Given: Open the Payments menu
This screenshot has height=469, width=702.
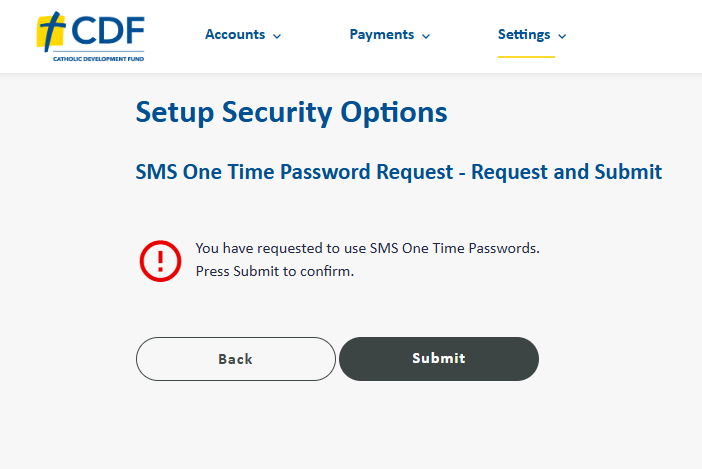Looking at the screenshot, I should pos(390,34).
